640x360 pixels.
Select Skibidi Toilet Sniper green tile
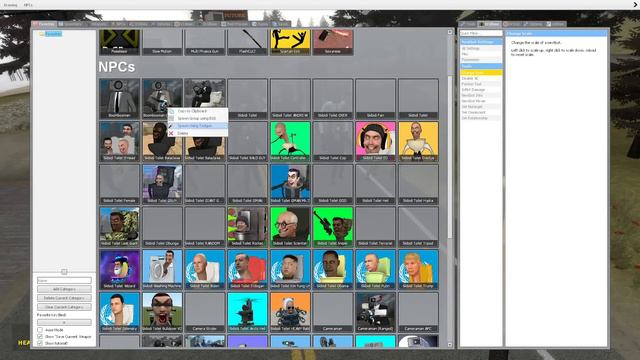[x=333, y=227]
